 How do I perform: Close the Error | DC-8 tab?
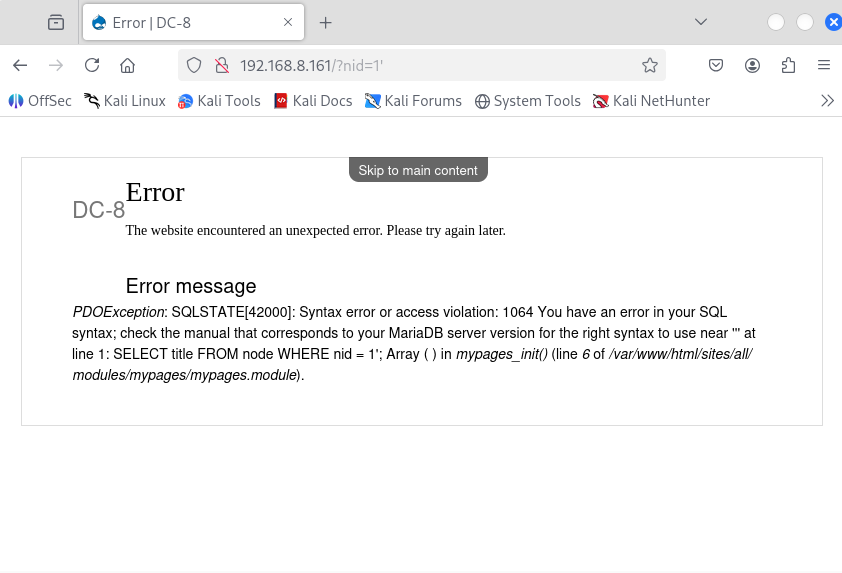tap(288, 22)
